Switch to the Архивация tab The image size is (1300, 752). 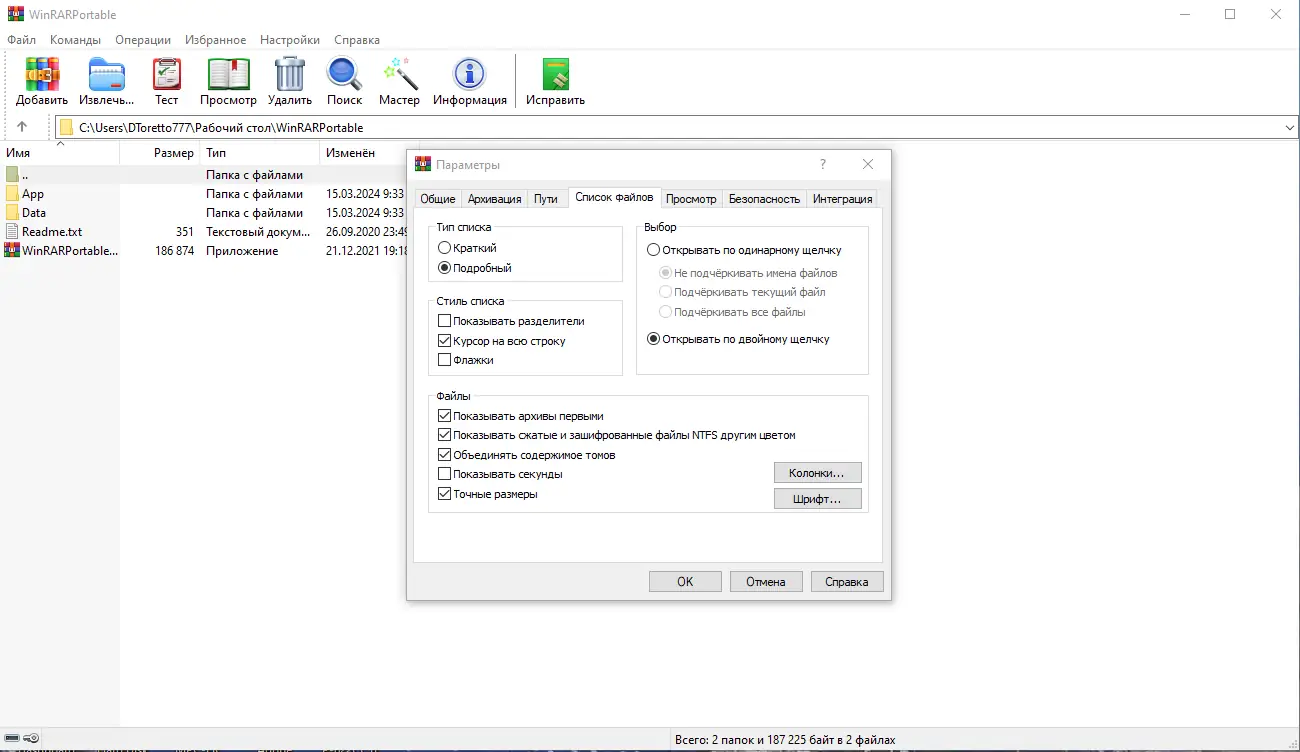495,199
